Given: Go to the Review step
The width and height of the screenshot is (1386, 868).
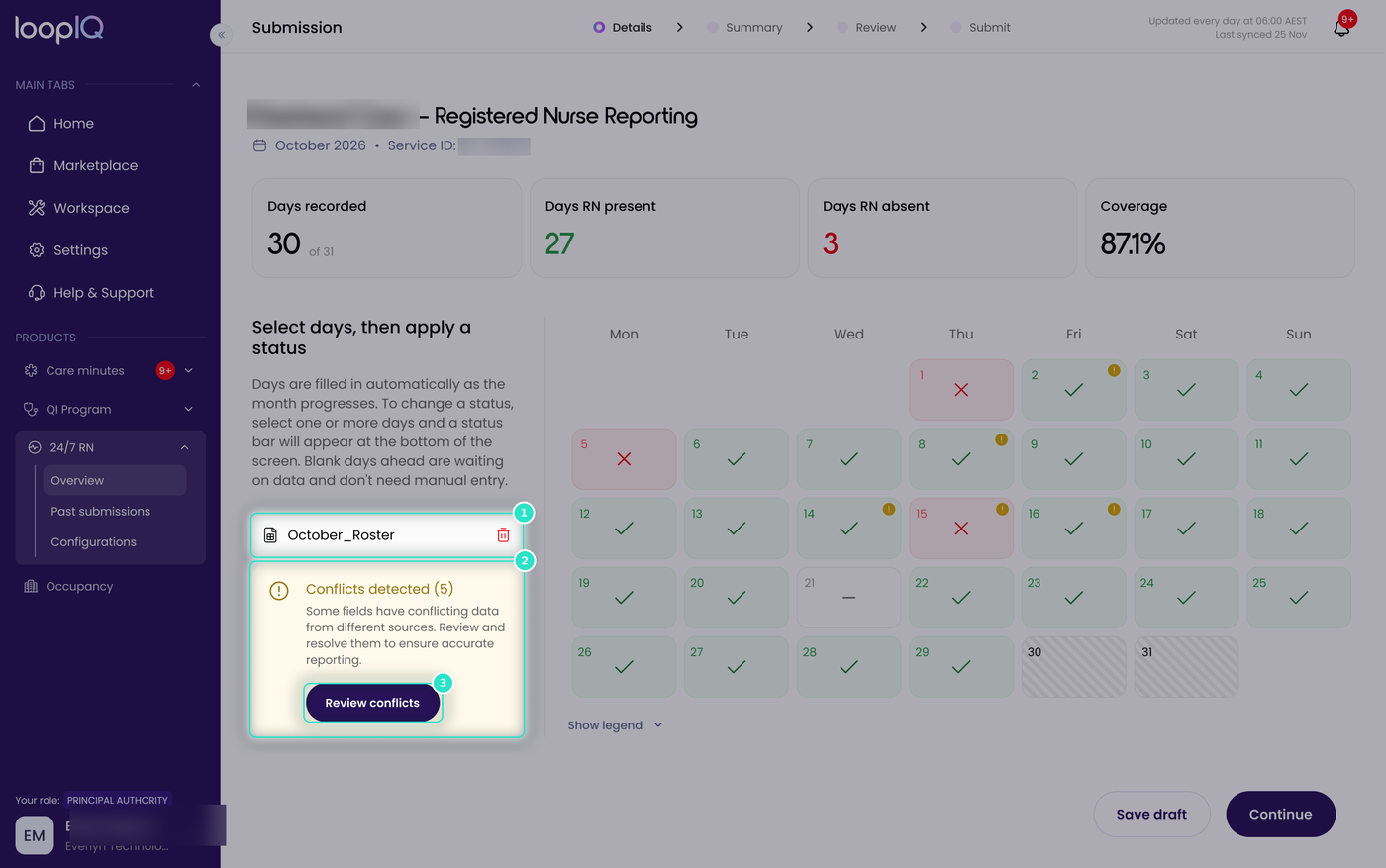Looking at the screenshot, I should point(866,28).
